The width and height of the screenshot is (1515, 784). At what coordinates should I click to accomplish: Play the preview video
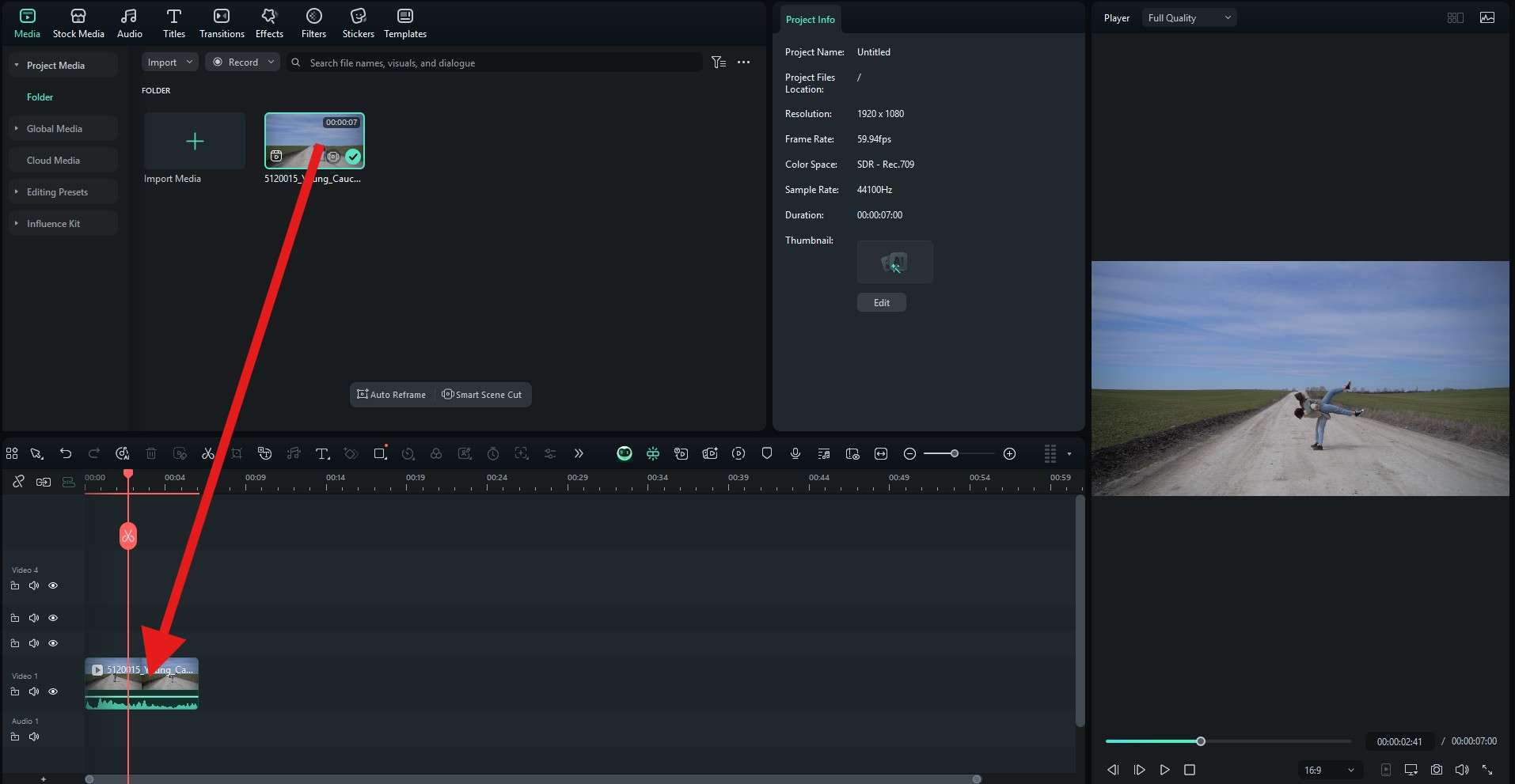[1164, 770]
